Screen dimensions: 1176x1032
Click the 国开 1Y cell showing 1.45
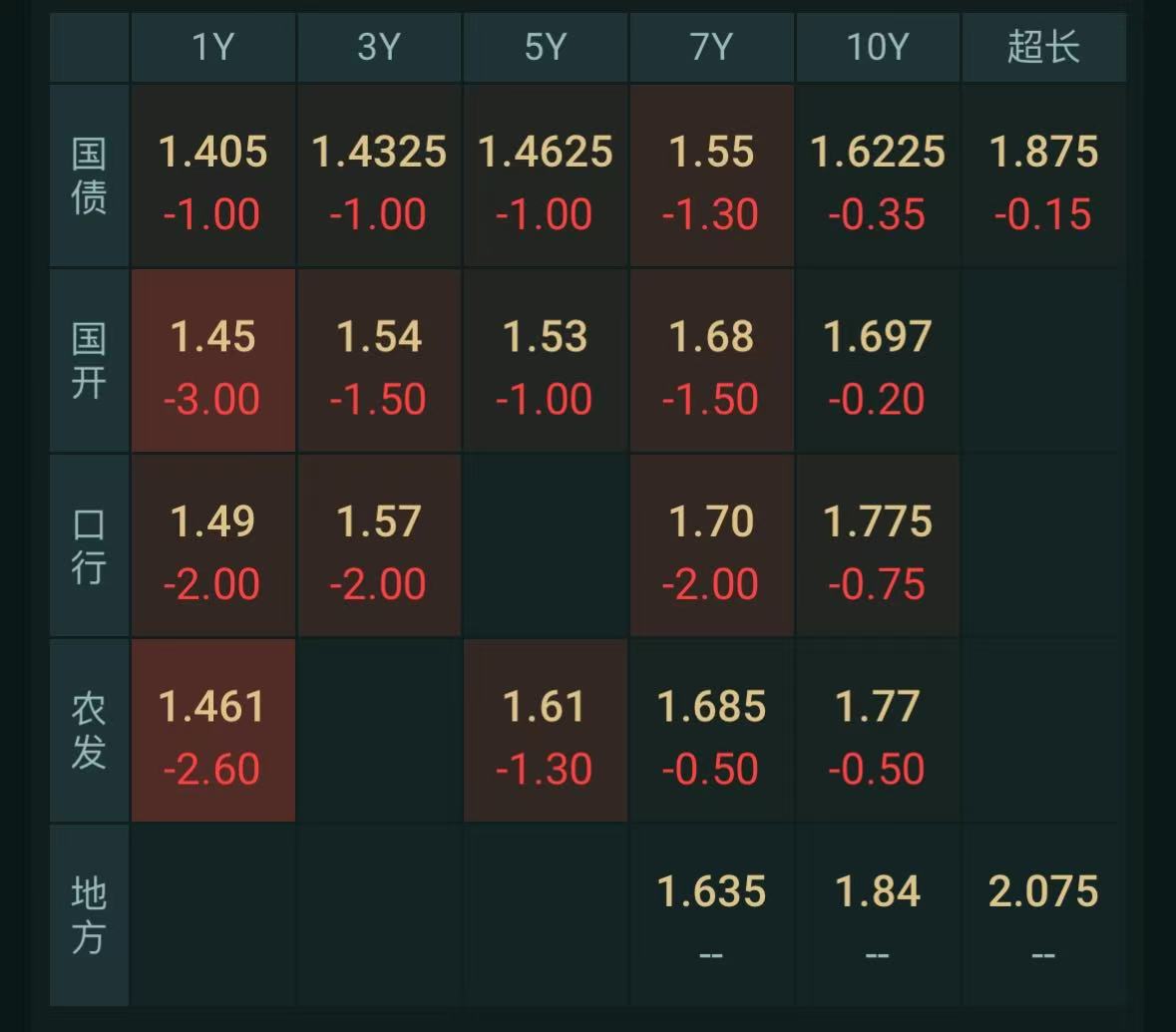213,361
